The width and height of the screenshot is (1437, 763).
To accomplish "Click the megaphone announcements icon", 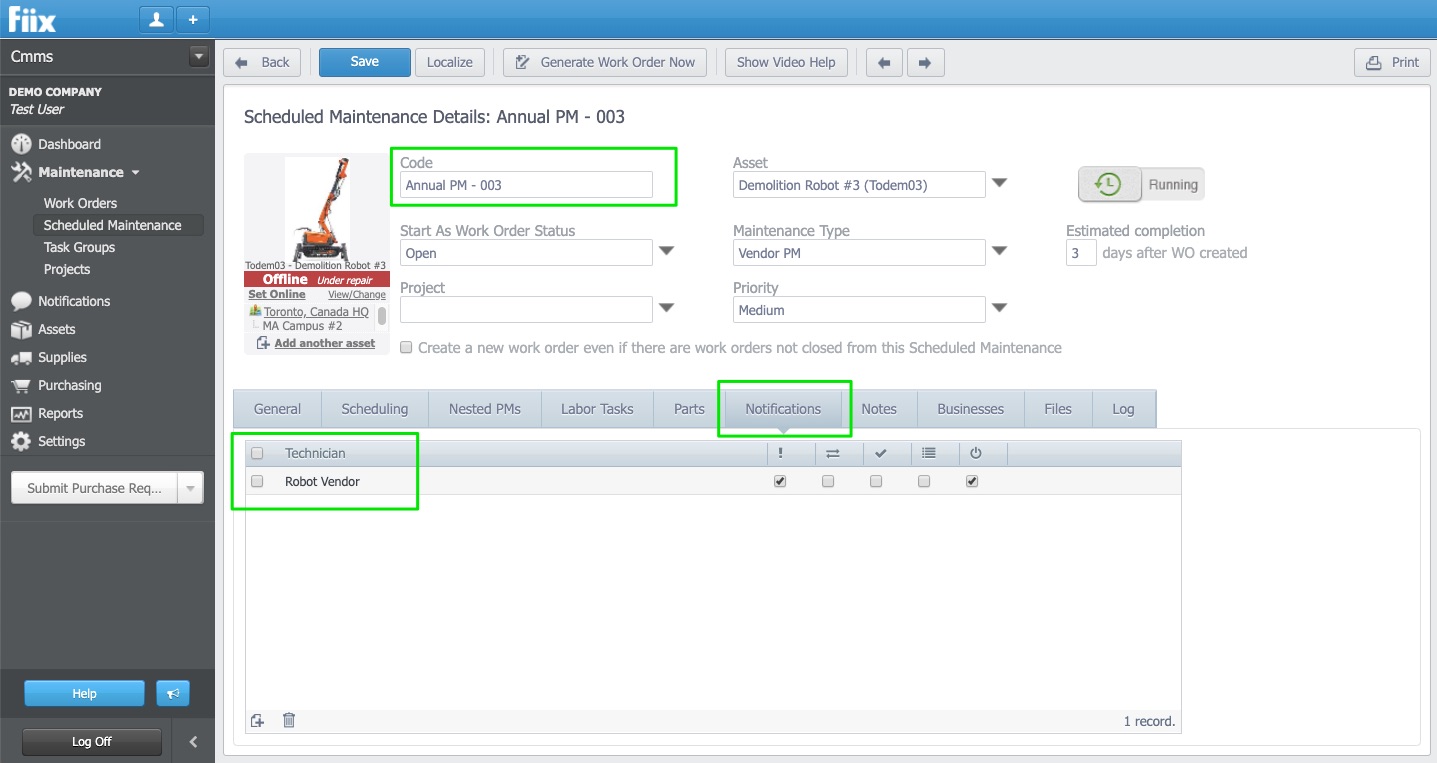I will pyautogui.click(x=172, y=693).
